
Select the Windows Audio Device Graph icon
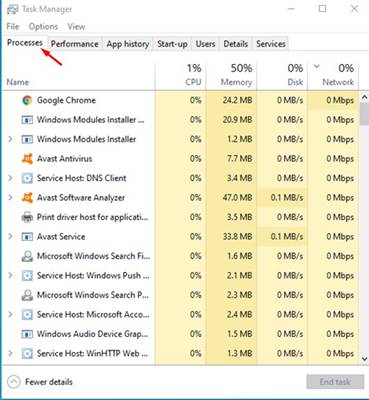tap(27, 334)
